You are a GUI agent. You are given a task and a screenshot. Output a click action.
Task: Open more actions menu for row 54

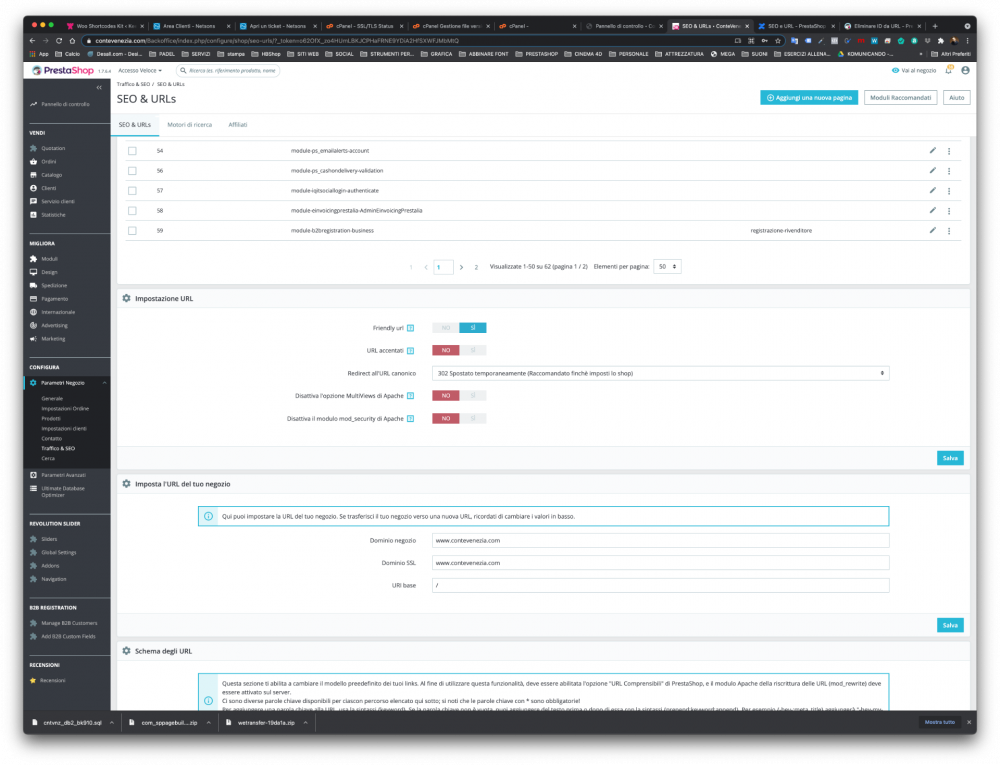[x=949, y=151]
